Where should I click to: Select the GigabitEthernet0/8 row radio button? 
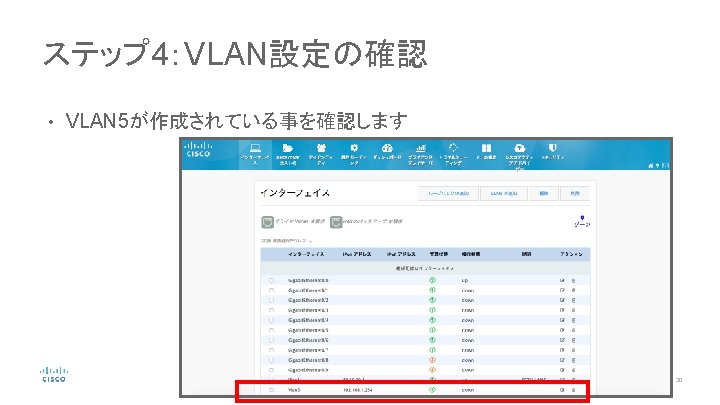(271, 360)
